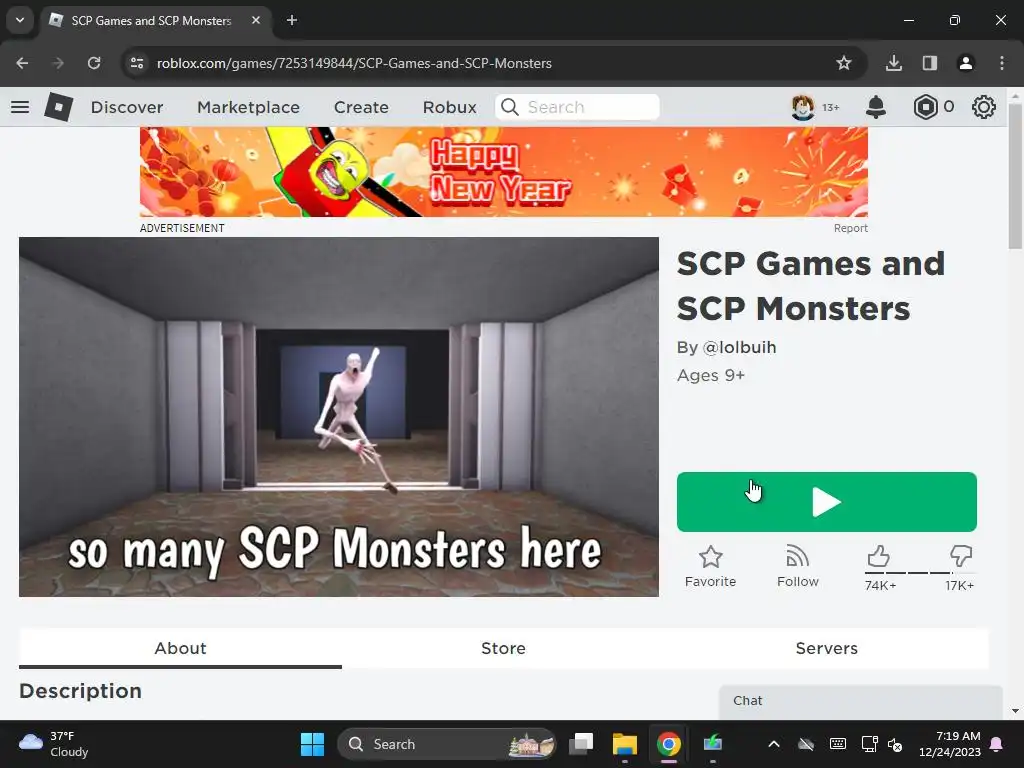Open the Roblox hamburger navigation menu
This screenshot has height=768, width=1024.
[20, 107]
